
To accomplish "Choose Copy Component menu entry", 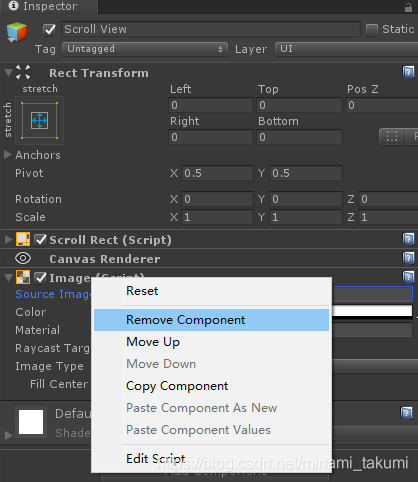I will point(211,386).
